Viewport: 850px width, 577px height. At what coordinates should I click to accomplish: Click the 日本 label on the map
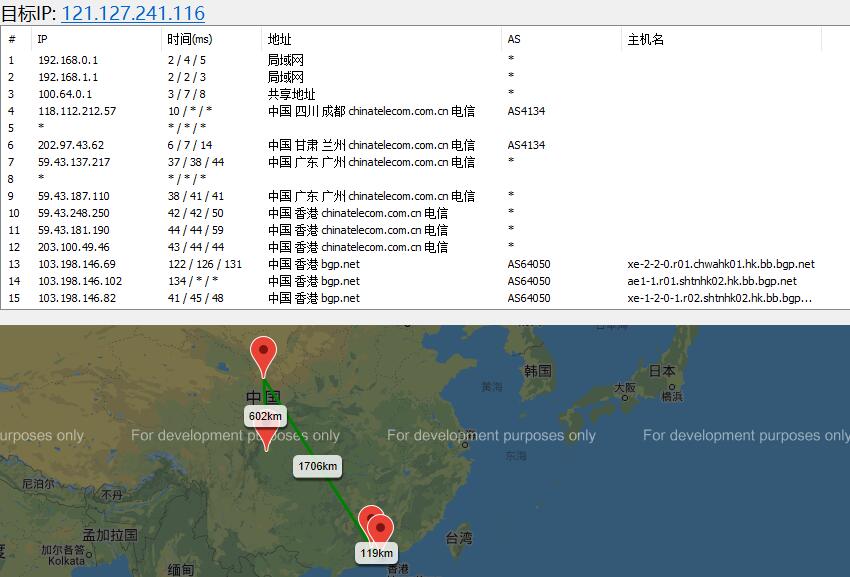[x=662, y=371]
